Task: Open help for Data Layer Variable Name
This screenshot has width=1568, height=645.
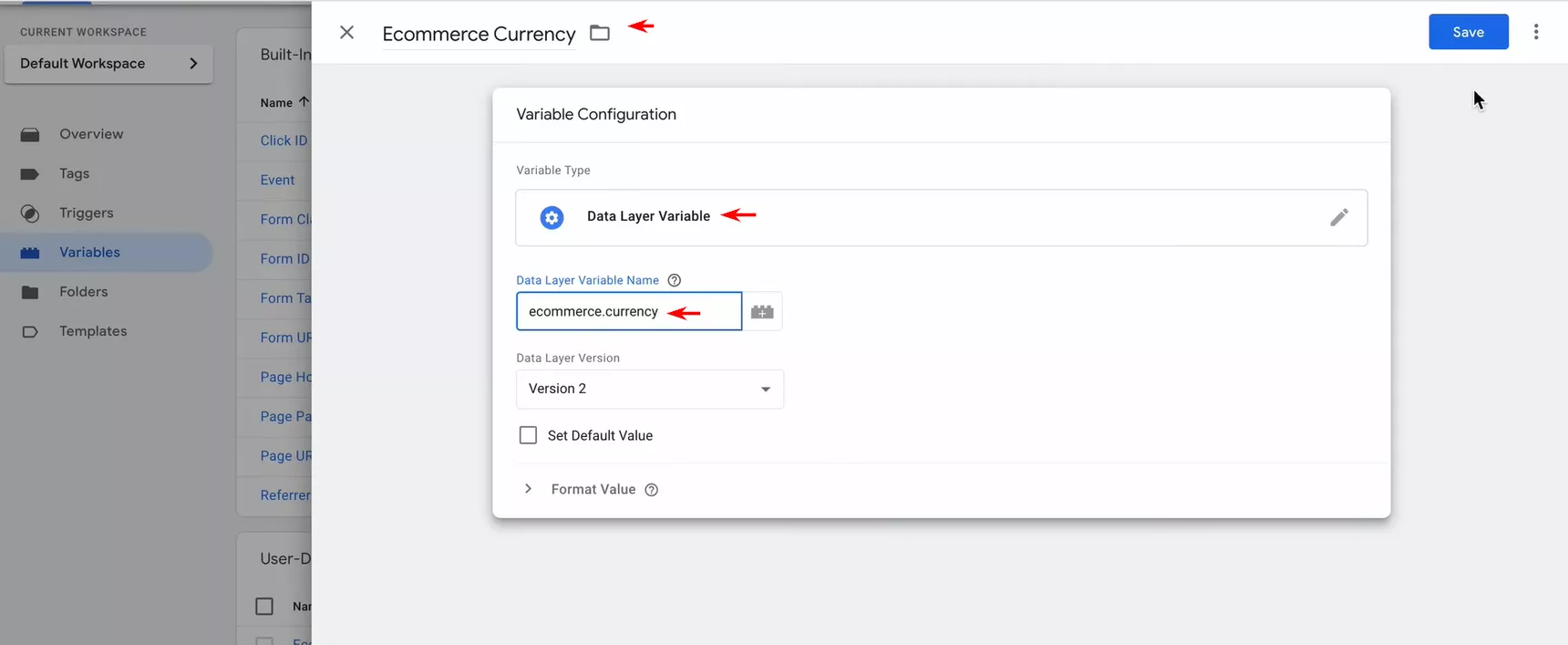Action: (x=675, y=280)
